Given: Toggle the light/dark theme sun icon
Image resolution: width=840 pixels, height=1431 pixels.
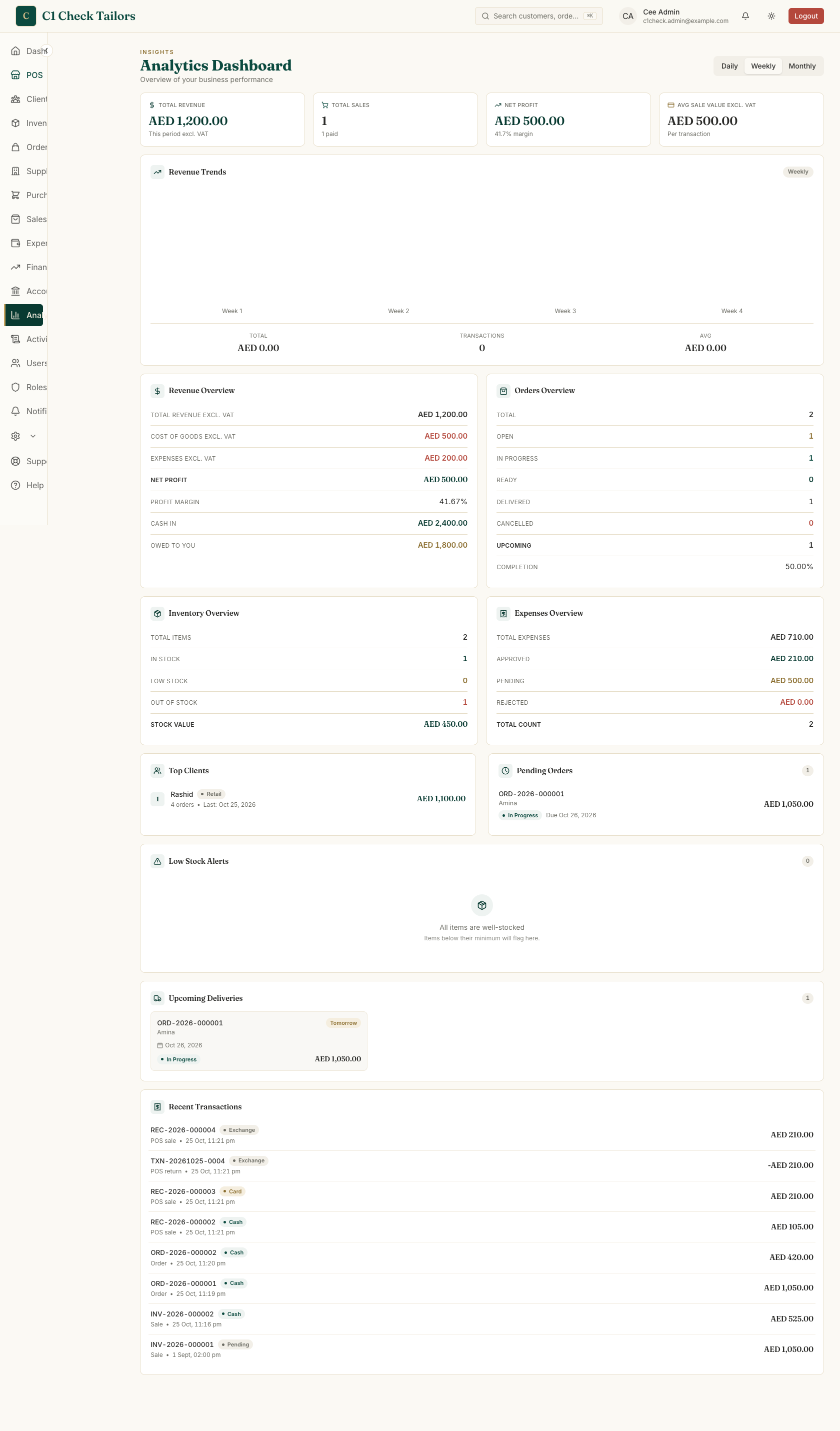Looking at the screenshot, I should coord(771,16).
